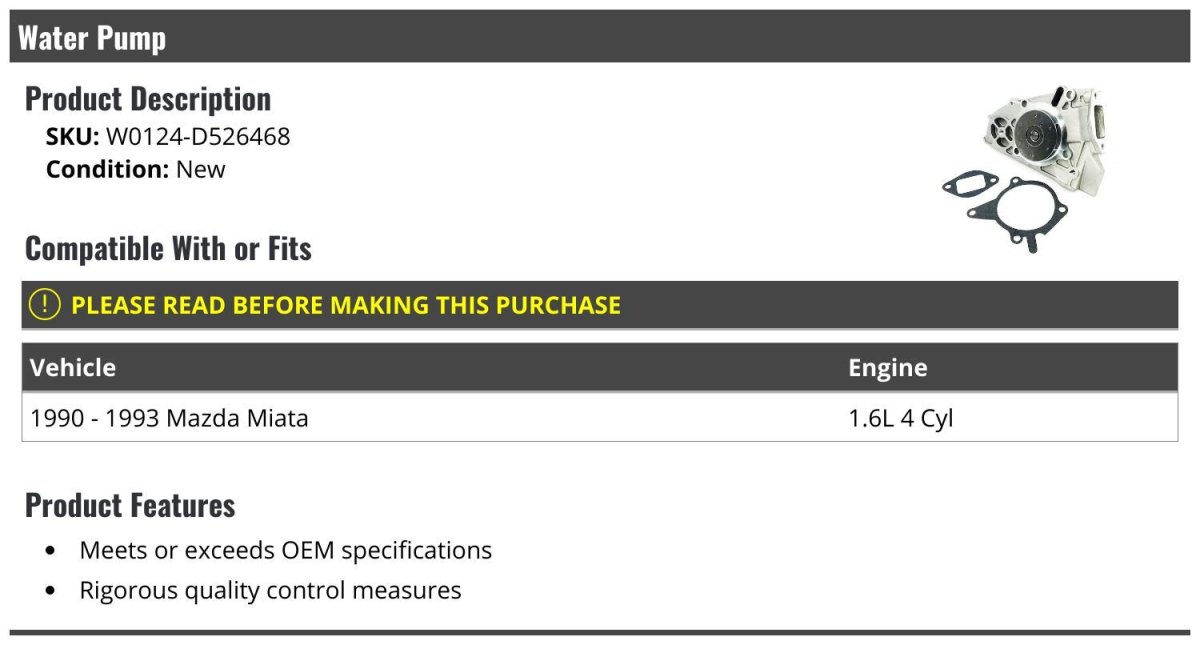Click the Vehicle column header
The width and height of the screenshot is (1200, 645).
[x=73, y=367]
